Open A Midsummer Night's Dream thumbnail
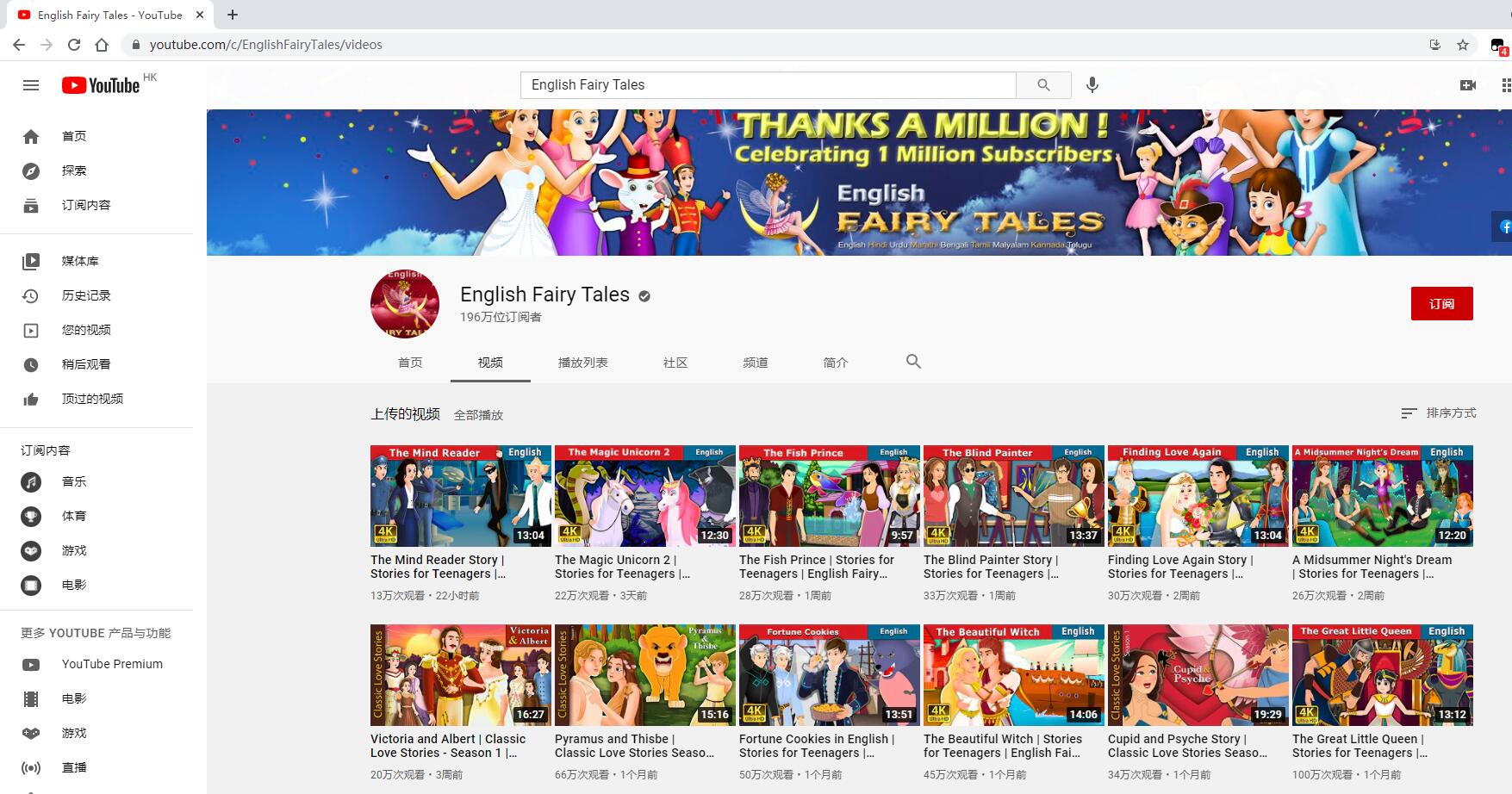The height and width of the screenshot is (794, 1512). [1383, 496]
